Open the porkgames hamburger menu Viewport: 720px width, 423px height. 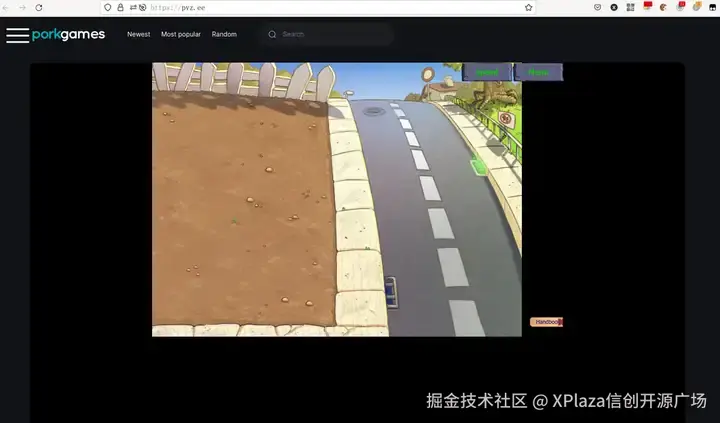18,35
